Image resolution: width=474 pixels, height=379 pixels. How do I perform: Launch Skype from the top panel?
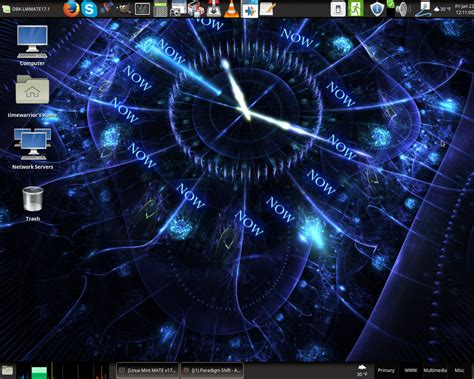coord(89,9)
